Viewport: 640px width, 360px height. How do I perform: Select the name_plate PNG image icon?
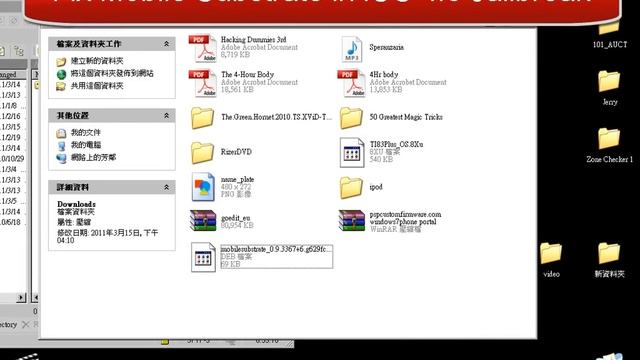click(x=203, y=187)
